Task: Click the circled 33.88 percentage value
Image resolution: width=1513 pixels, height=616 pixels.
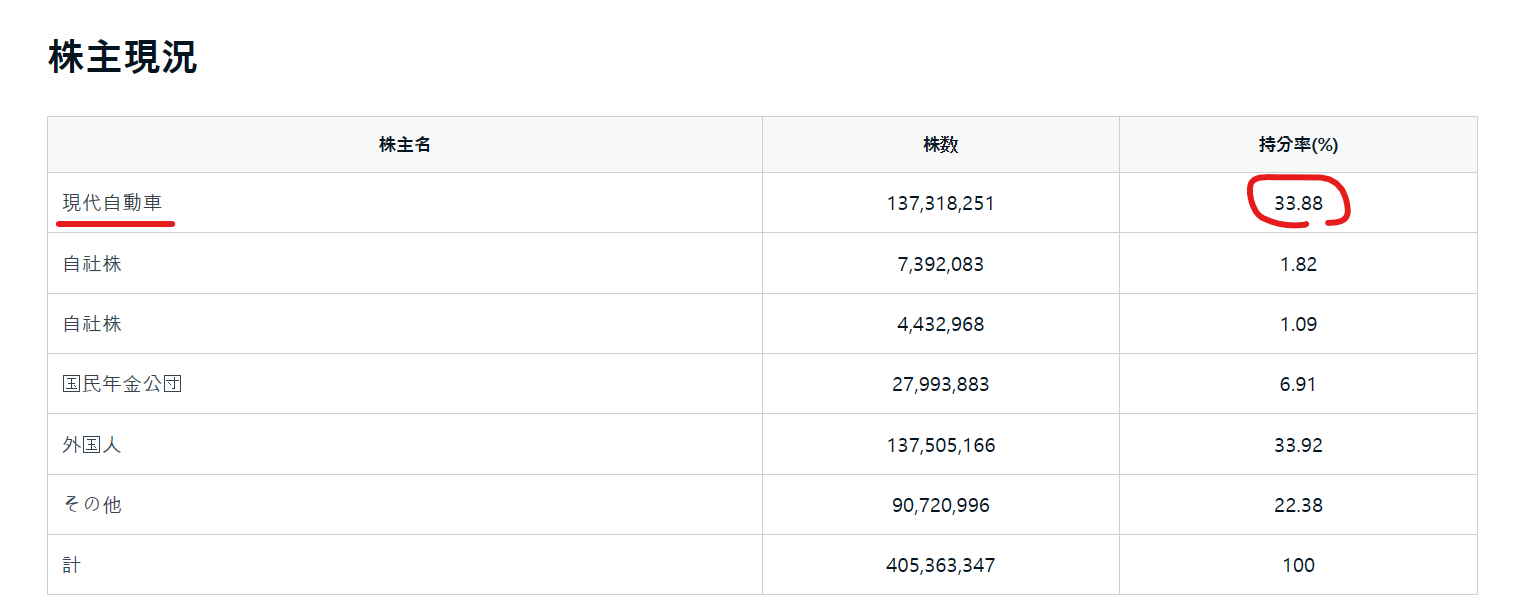Action: (x=1298, y=204)
